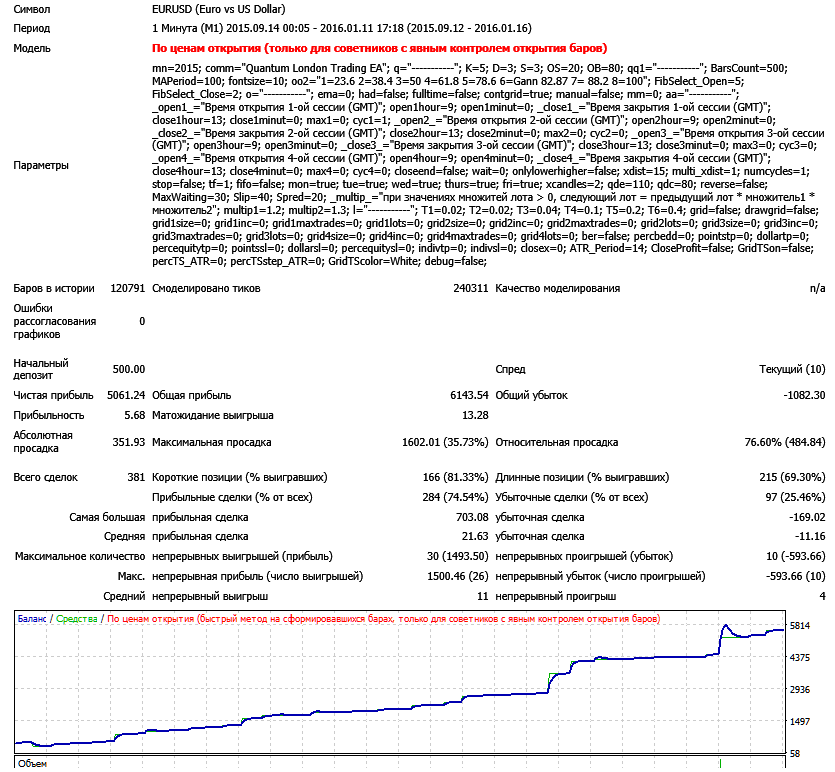Click the gross profit value 6143.54
The image size is (835, 772).
[469, 396]
